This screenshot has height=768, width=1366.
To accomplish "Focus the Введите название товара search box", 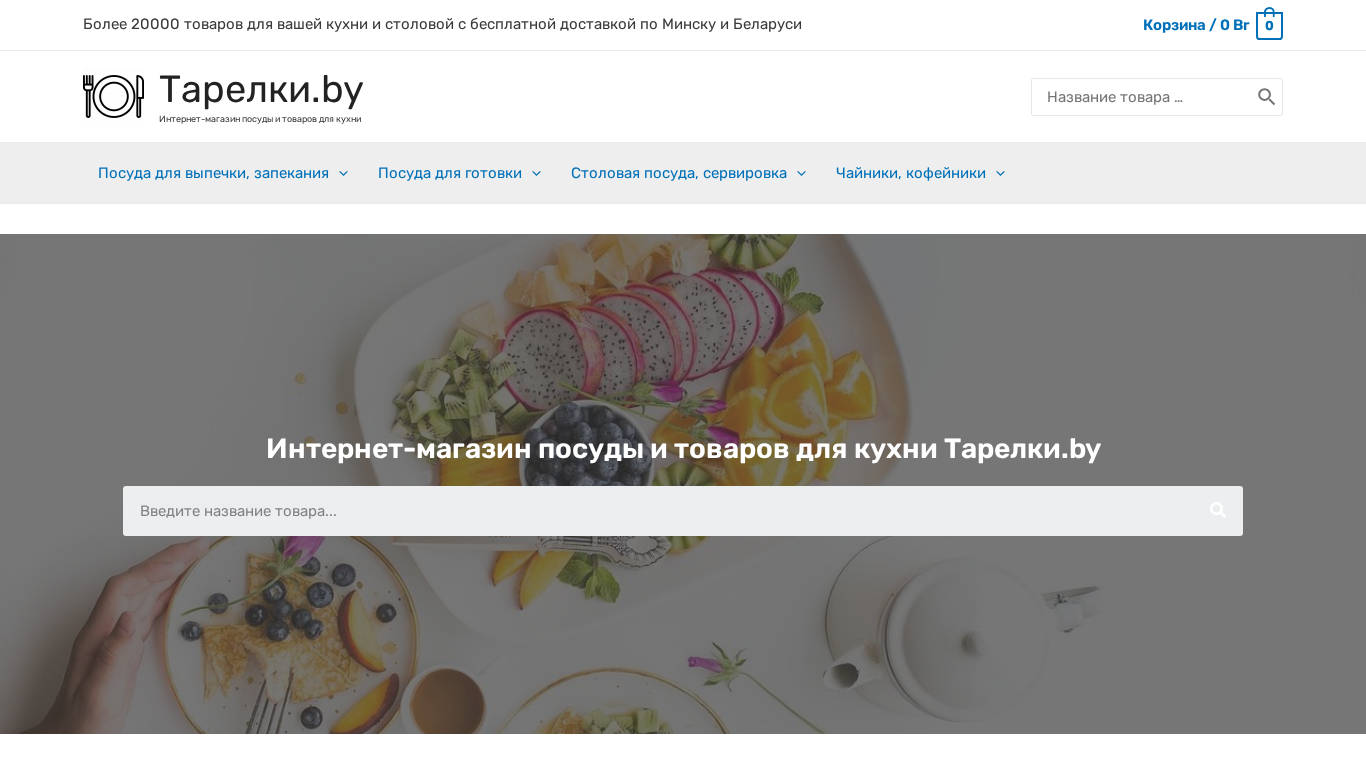I will coord(658,511).
